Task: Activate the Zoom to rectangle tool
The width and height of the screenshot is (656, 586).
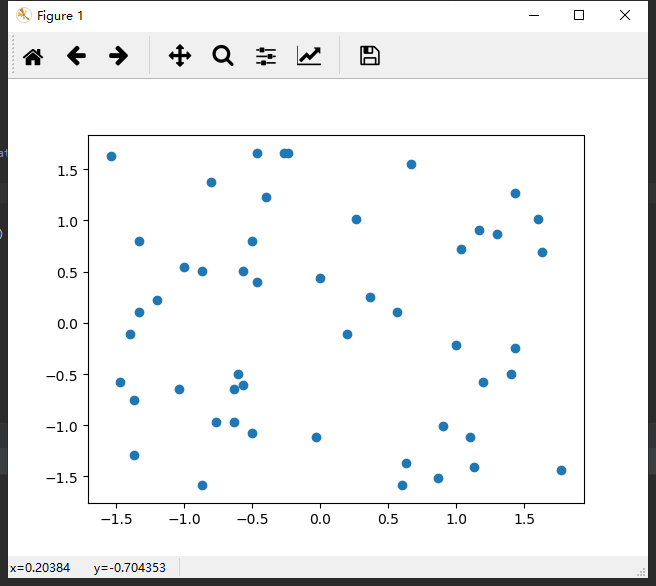Action: click(223, 56)
